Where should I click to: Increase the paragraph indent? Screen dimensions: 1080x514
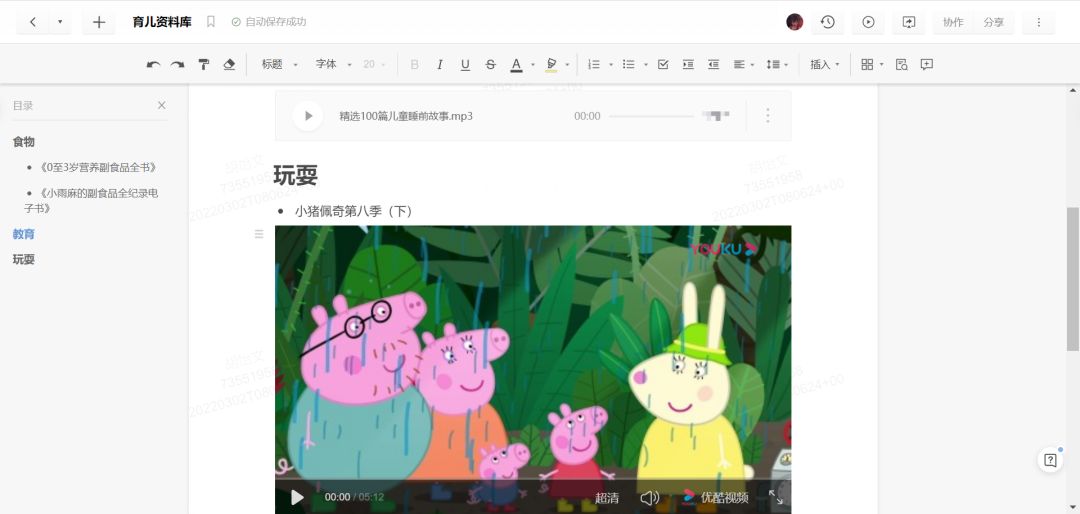click(x=688, y=64)
